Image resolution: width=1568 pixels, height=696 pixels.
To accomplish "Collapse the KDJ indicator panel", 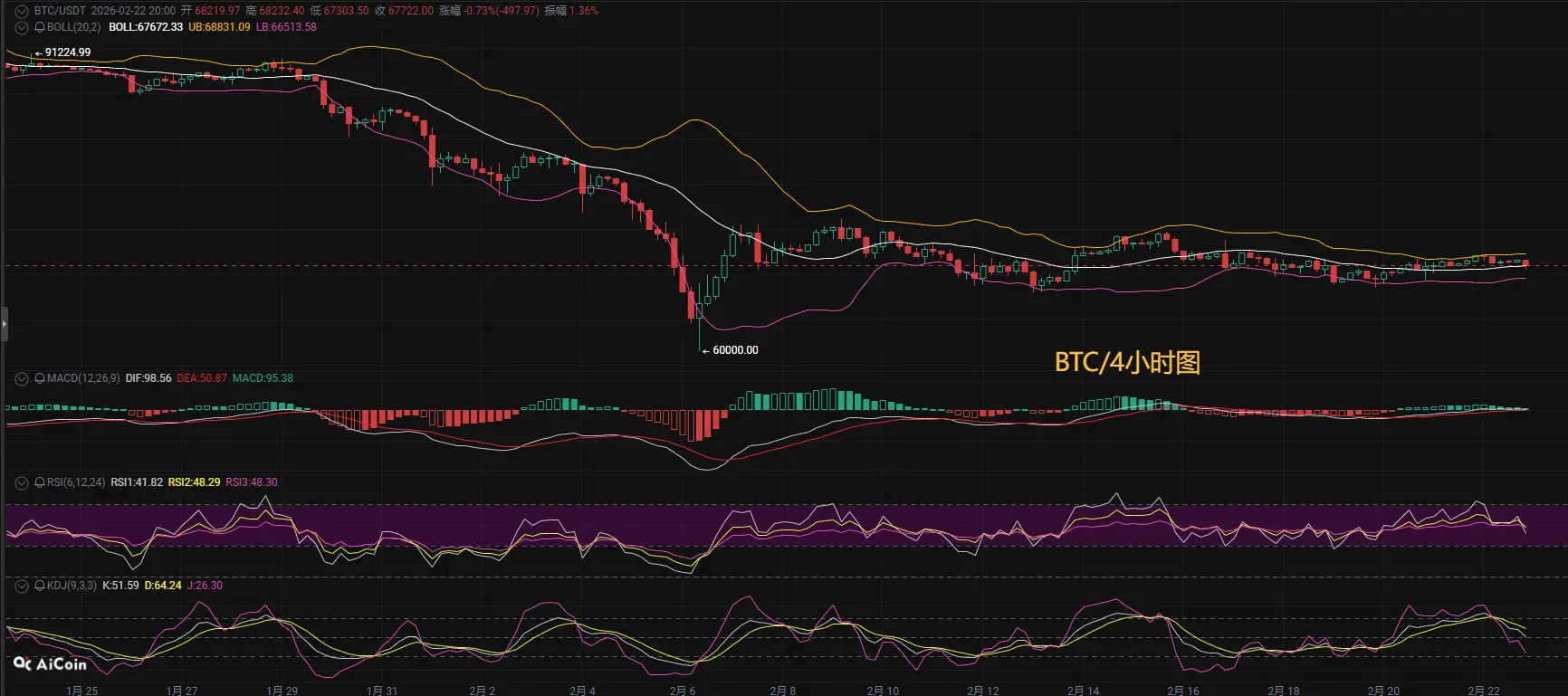I will (22, 586).
